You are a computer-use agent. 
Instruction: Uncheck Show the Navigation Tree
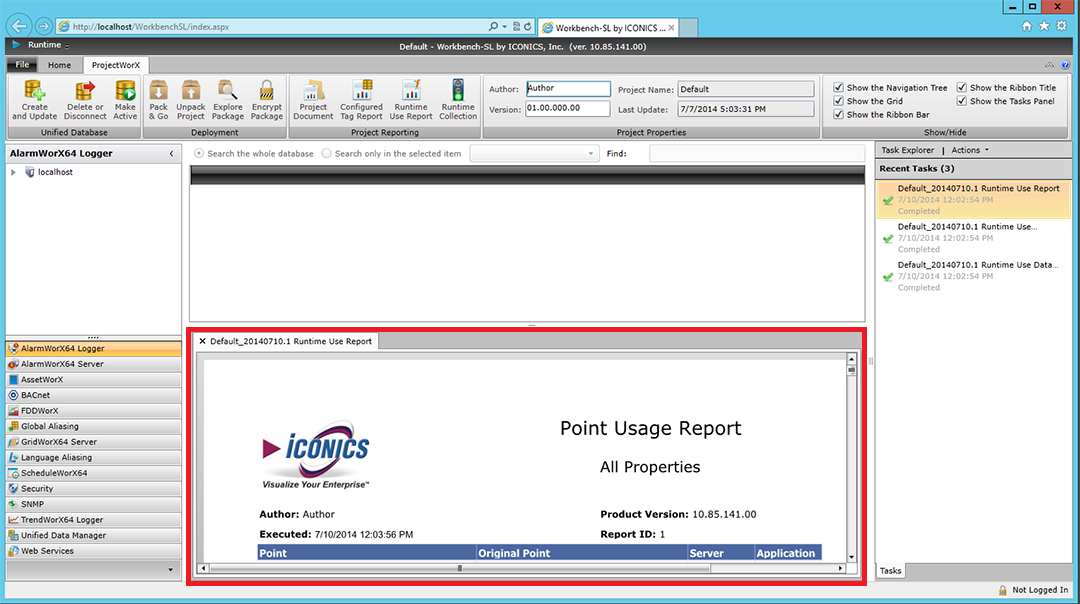839,88
